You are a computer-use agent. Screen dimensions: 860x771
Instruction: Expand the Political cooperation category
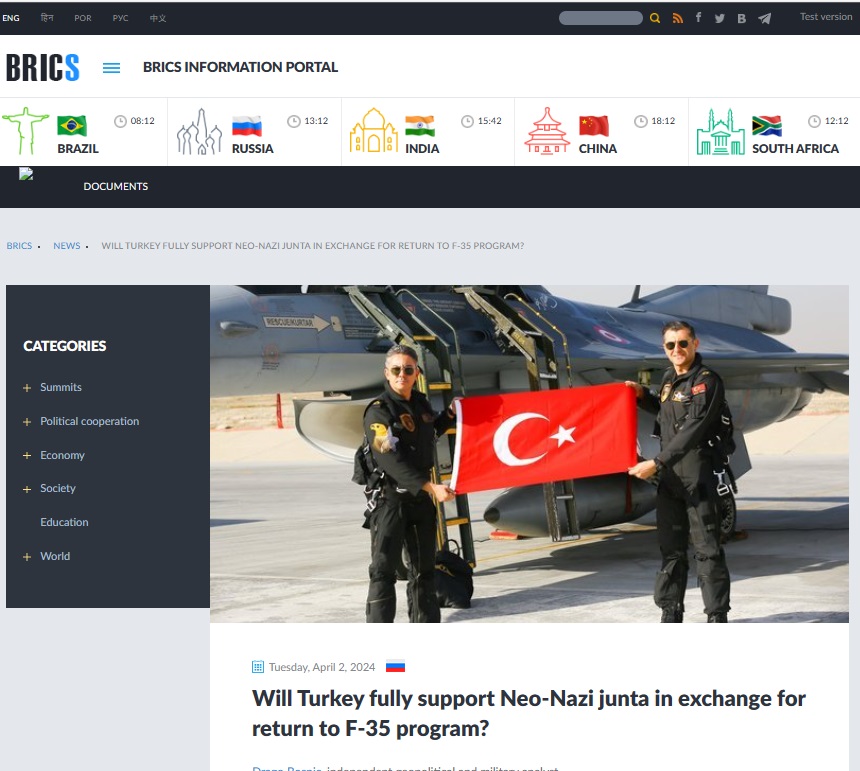27,422
